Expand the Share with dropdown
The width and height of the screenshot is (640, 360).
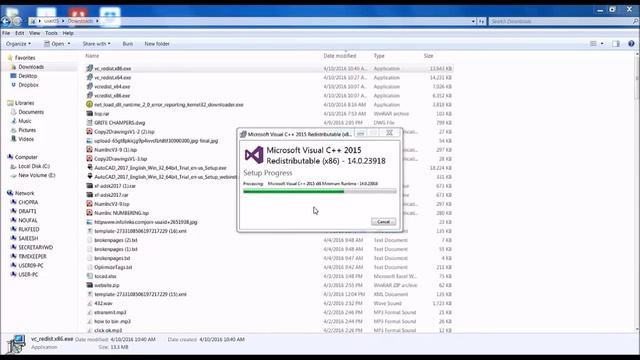click(x=96, y=44)
